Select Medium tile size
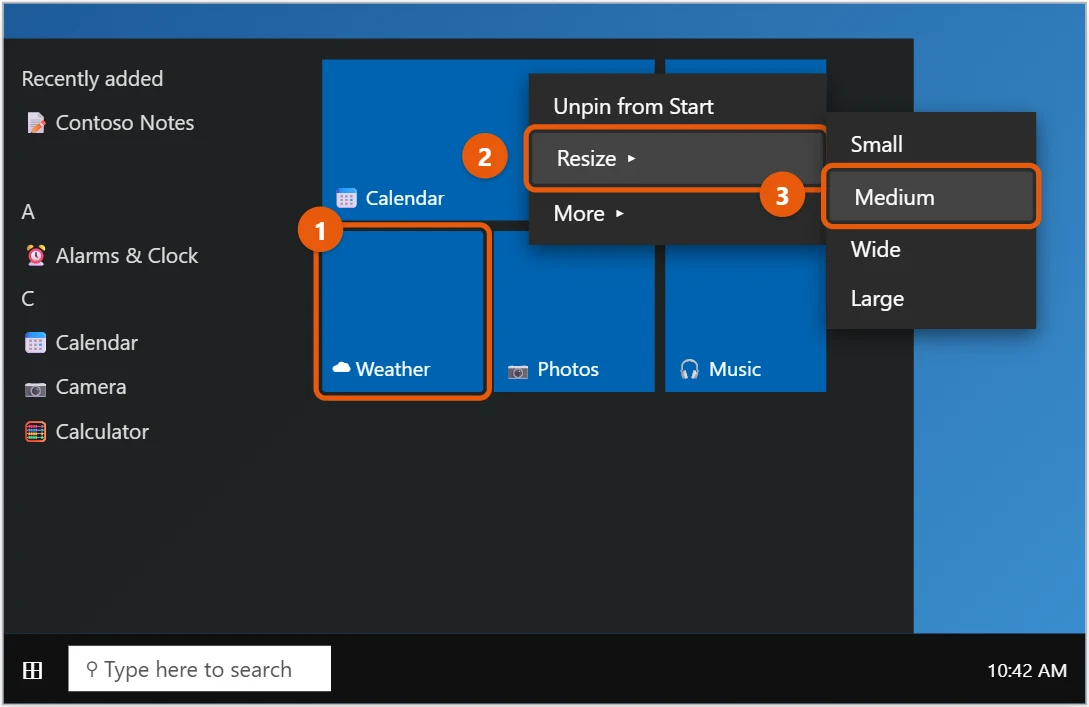This screenshot has width=1089, height=707. 931,197
